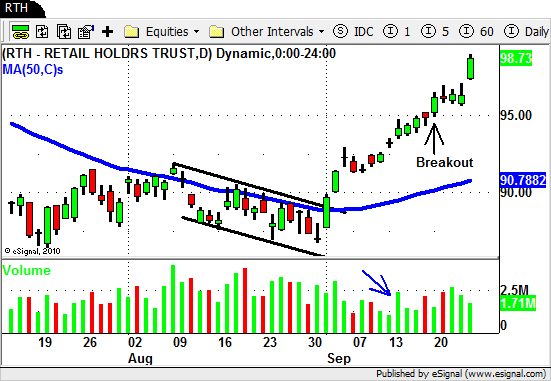Switch to the 1 minute interval
Image resolution: width=551 pixels, height=381 pixels.
(396, 32)
